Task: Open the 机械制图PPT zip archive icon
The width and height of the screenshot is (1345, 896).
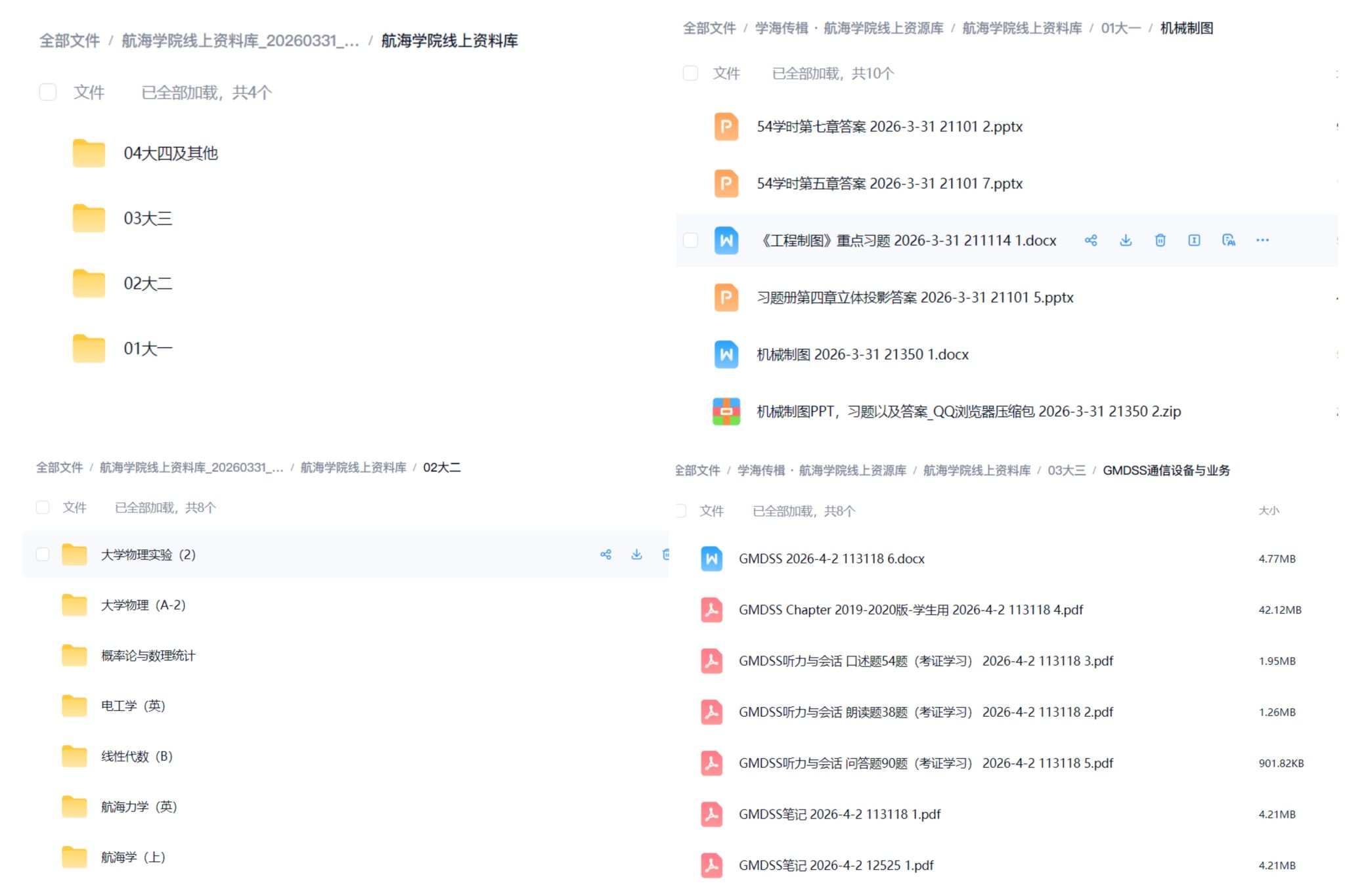Action: click(x=726, y=412)
